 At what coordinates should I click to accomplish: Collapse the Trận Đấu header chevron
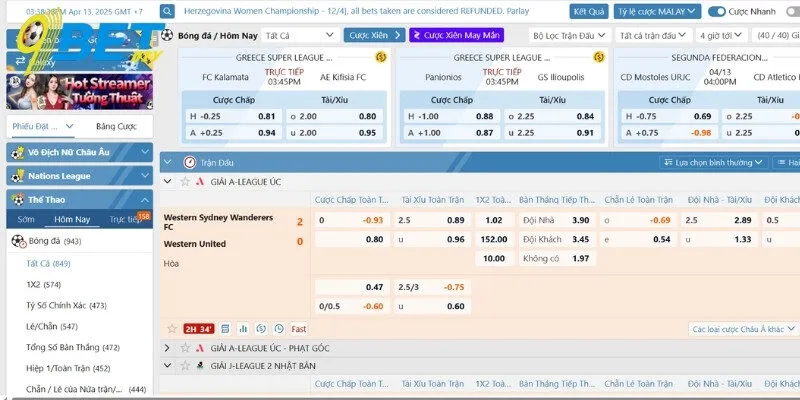(167, 162)
